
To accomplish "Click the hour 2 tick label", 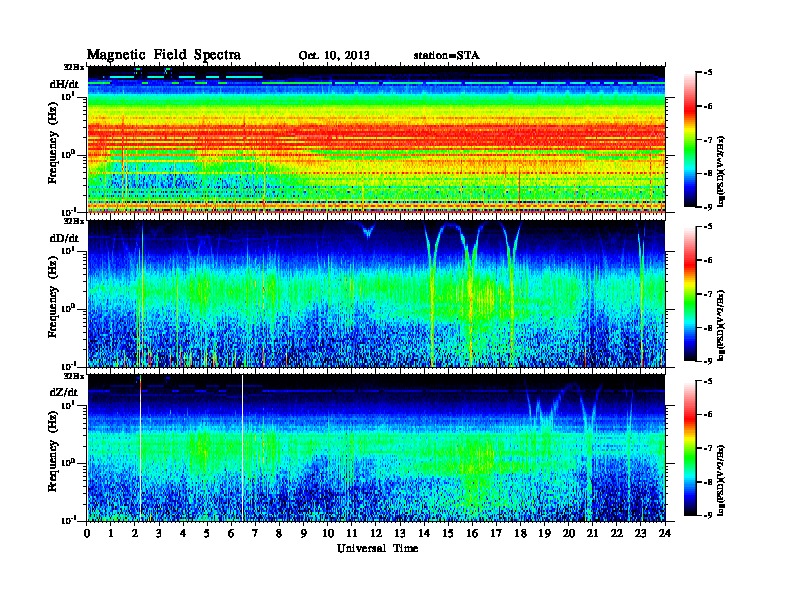I will 135,533.
